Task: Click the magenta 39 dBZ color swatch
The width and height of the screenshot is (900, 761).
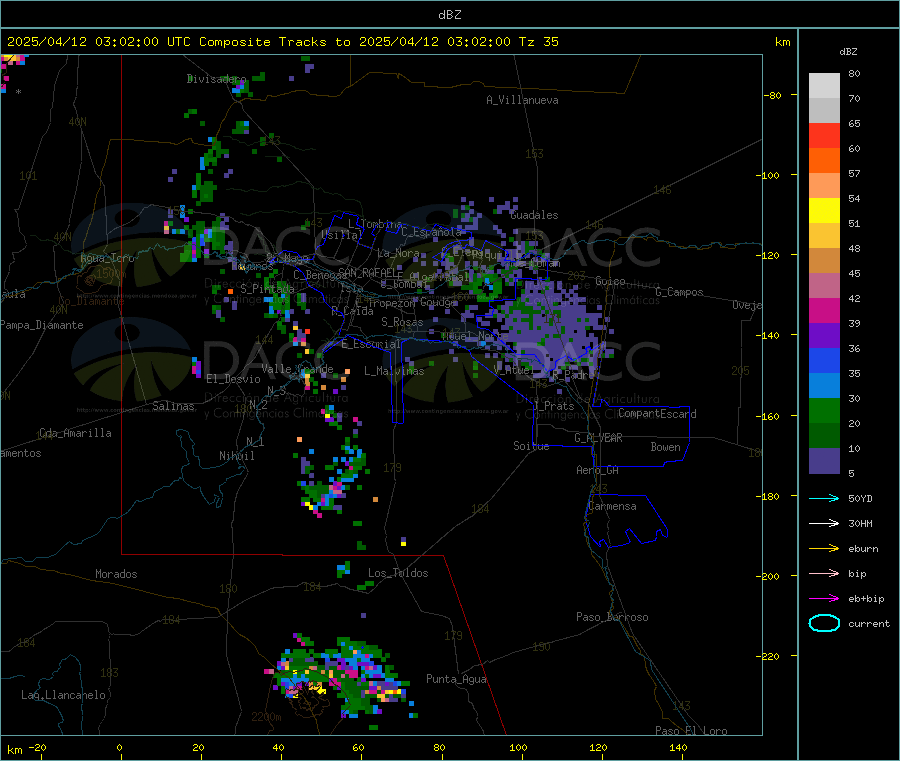Action: 824,310
